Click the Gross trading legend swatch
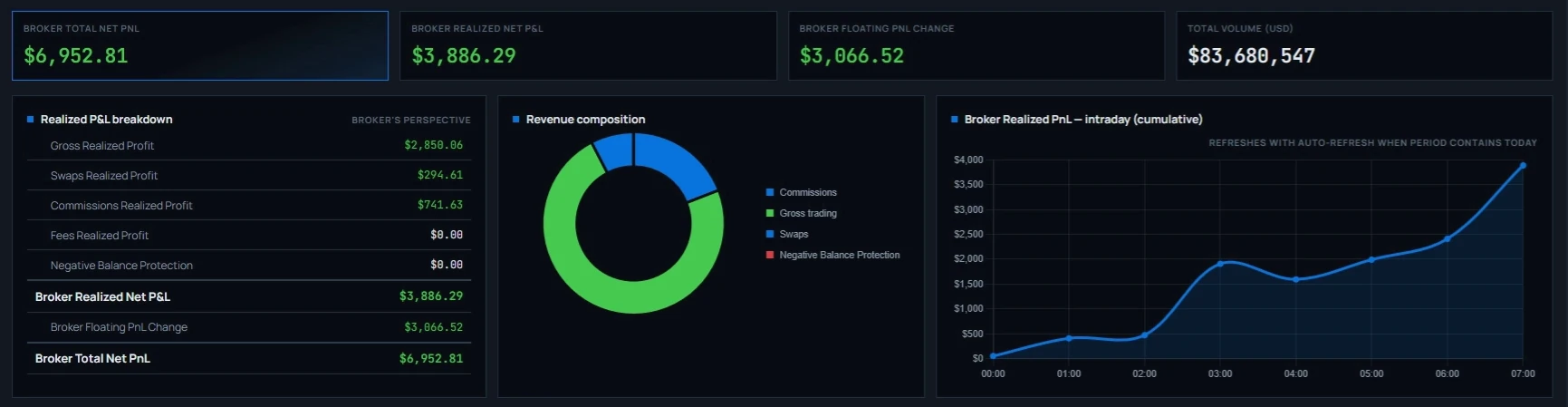The width and height of the screenshot is (1568, 407). [x=770, y=213]
